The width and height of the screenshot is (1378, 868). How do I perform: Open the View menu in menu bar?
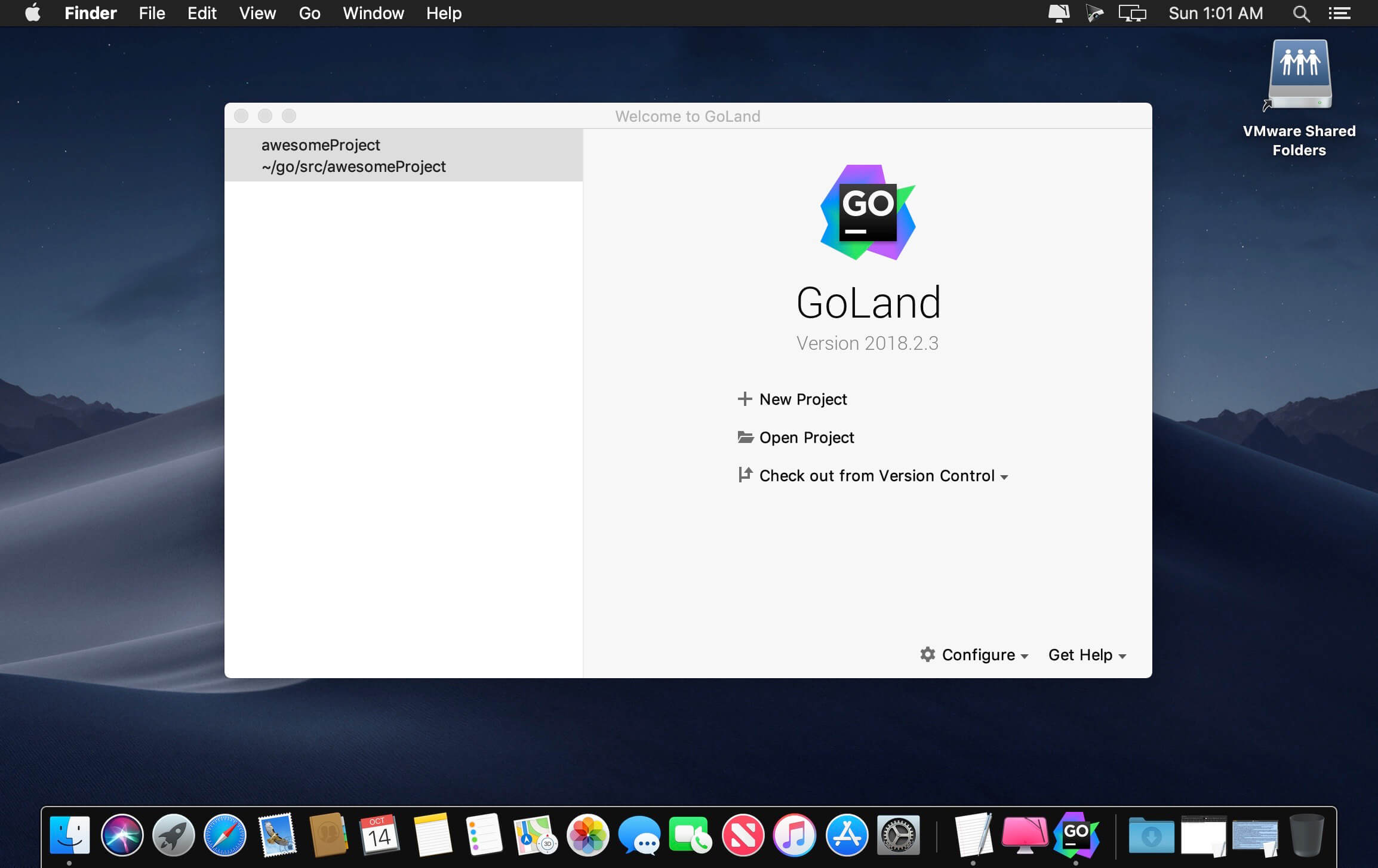(257, 13)
